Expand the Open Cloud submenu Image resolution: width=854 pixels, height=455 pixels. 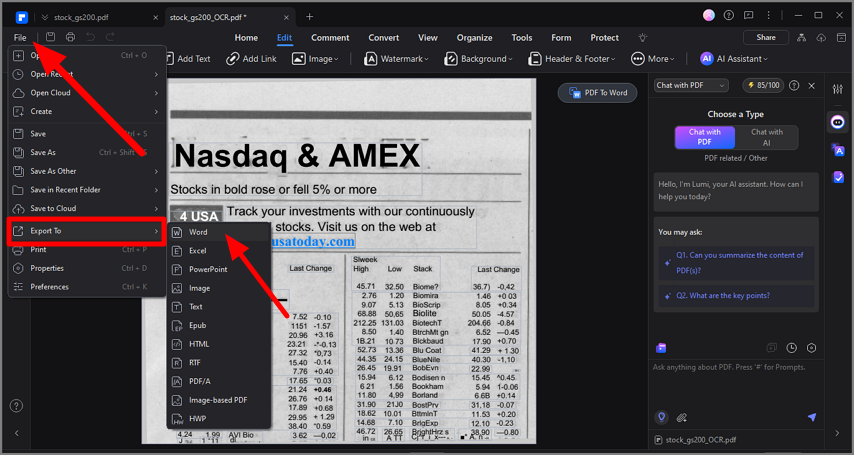87,93
